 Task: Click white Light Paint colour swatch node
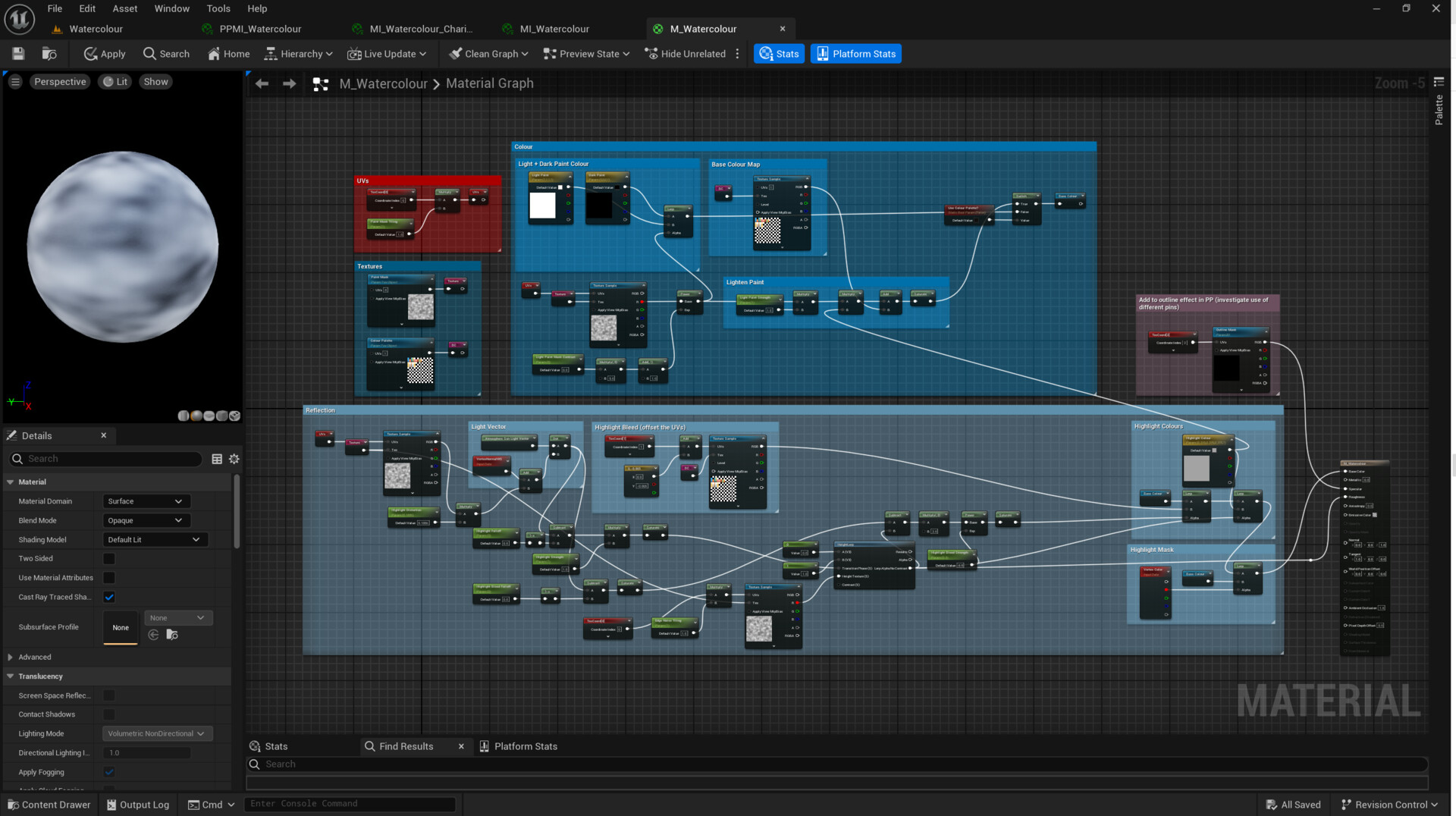point(542,206)
